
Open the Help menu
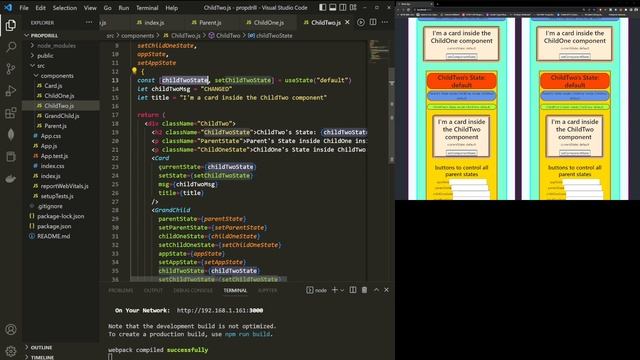coord(171,8)
